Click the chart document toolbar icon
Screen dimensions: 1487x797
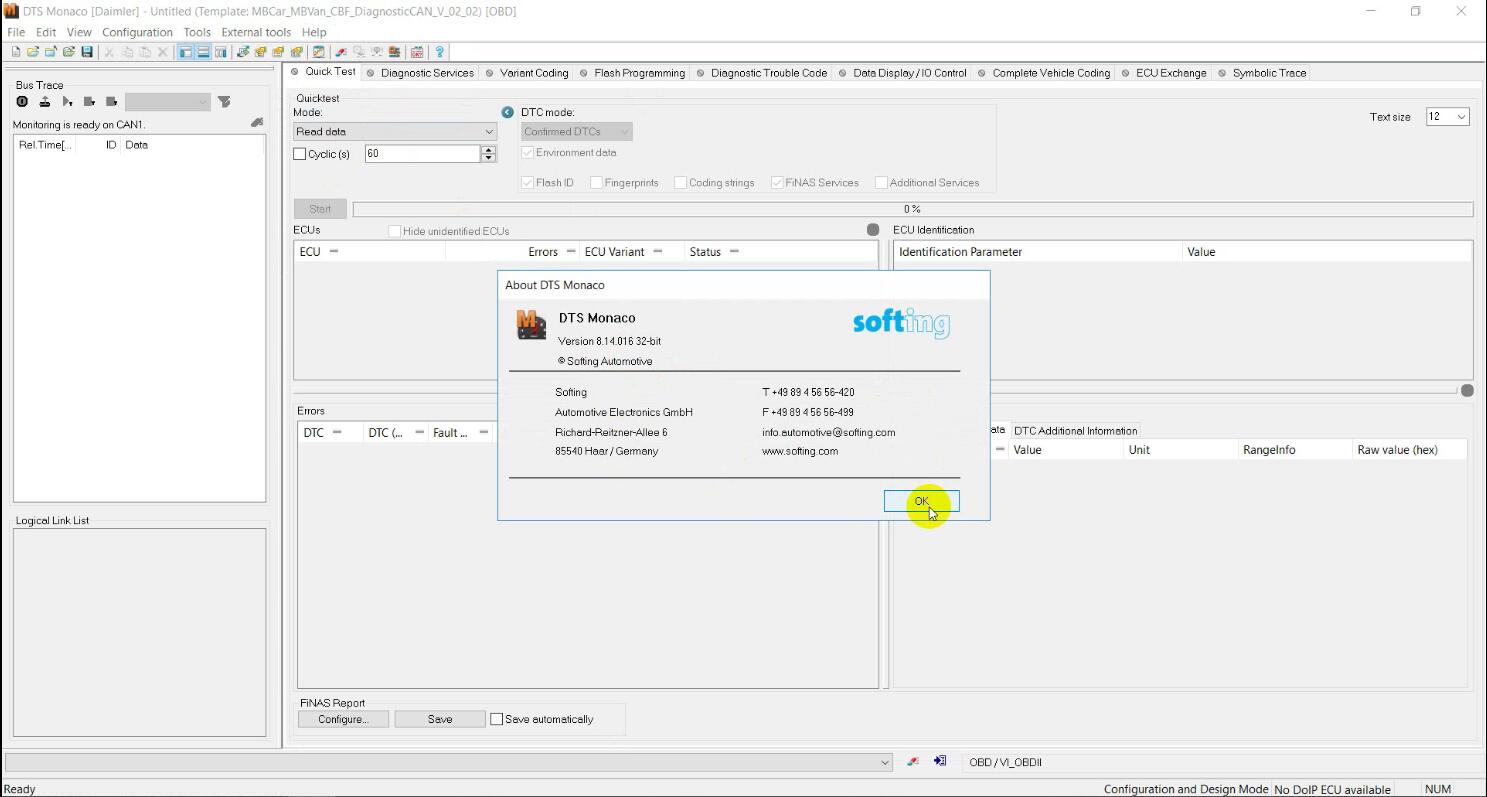(x=319, y=52)
